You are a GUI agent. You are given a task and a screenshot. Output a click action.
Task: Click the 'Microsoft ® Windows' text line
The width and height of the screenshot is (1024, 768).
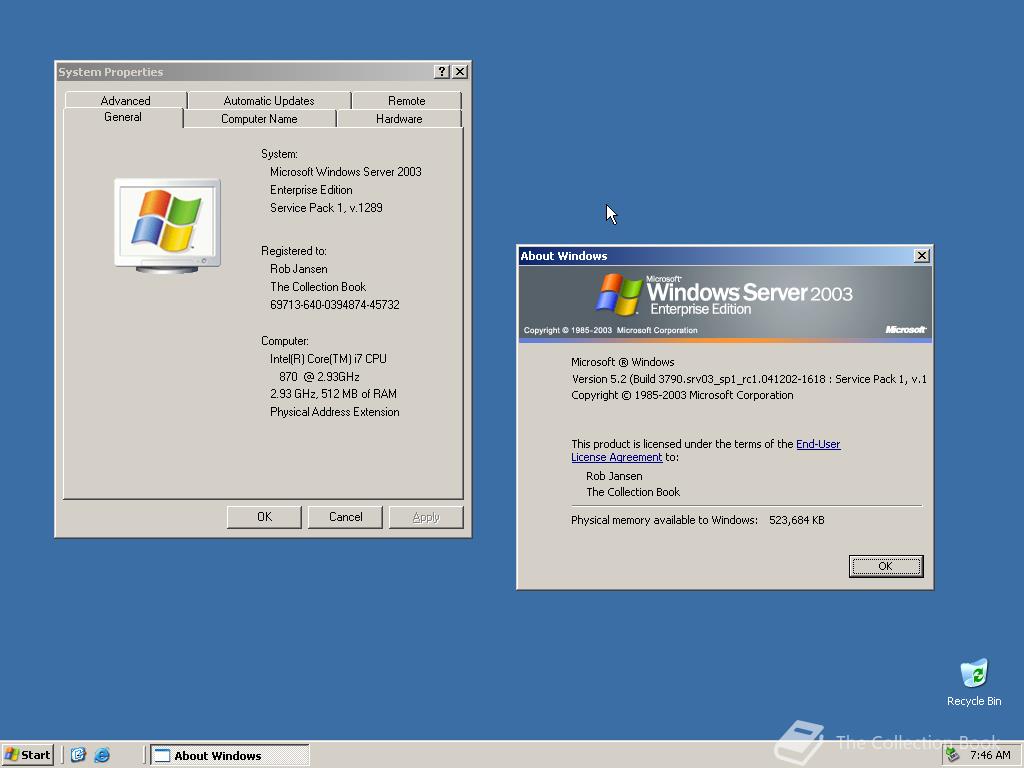[622, 362]
